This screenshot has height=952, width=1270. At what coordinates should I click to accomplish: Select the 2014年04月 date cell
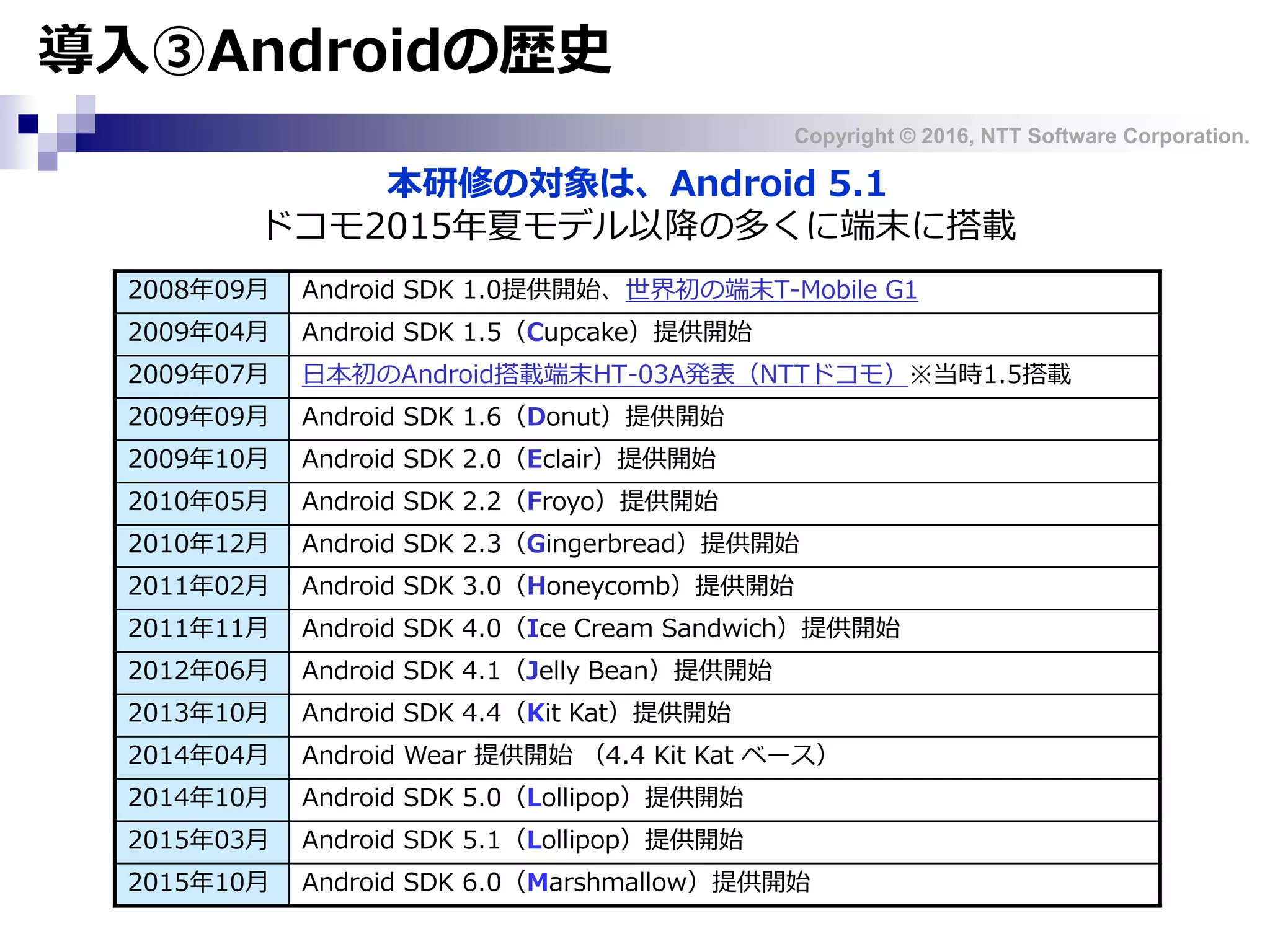click(203, 758)
